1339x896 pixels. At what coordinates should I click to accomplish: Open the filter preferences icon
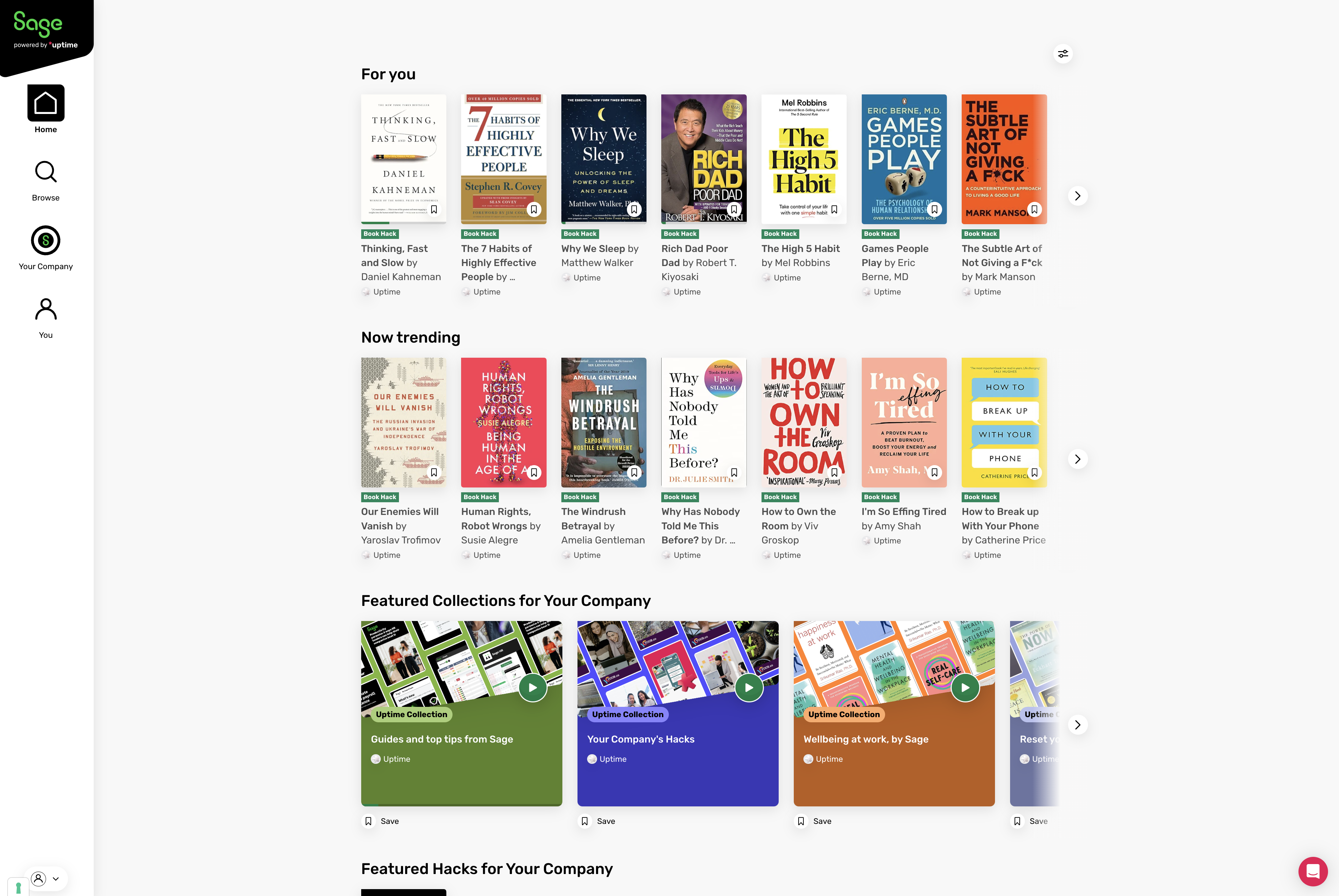[x=1062, y=54]
